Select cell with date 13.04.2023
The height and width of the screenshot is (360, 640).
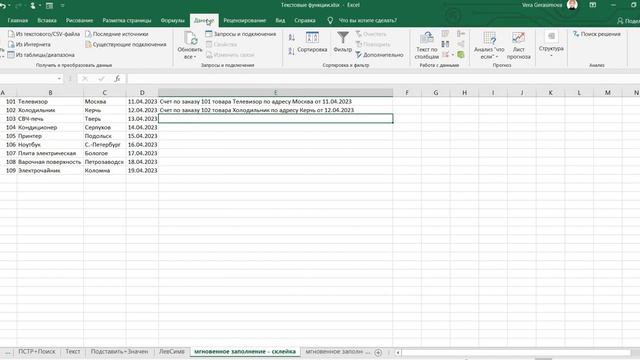pyautogui.click(x=142, y=119)
